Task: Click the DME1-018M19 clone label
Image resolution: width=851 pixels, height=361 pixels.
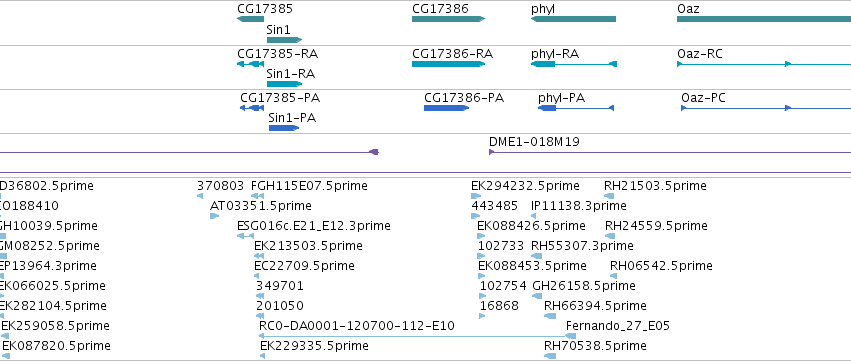Action: pyautogui.click(x=534, y=142)
